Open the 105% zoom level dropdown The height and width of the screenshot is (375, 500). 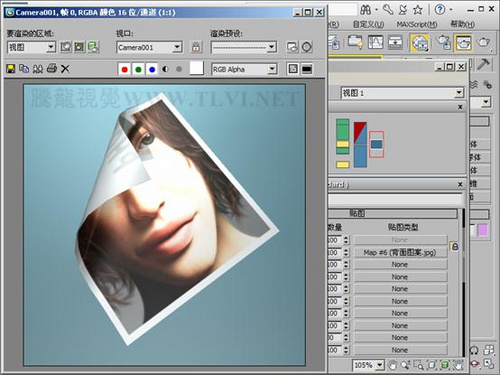tap(380, 365)
